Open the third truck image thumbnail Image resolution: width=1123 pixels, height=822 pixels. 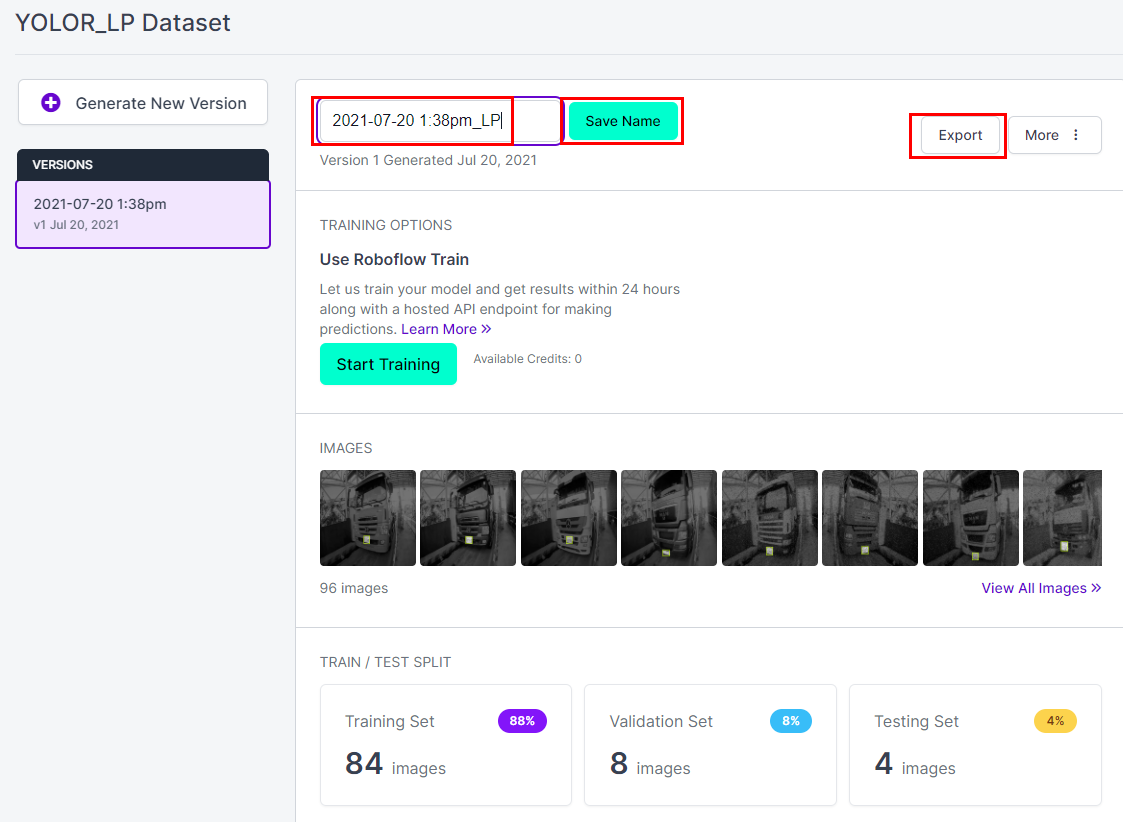569,518
